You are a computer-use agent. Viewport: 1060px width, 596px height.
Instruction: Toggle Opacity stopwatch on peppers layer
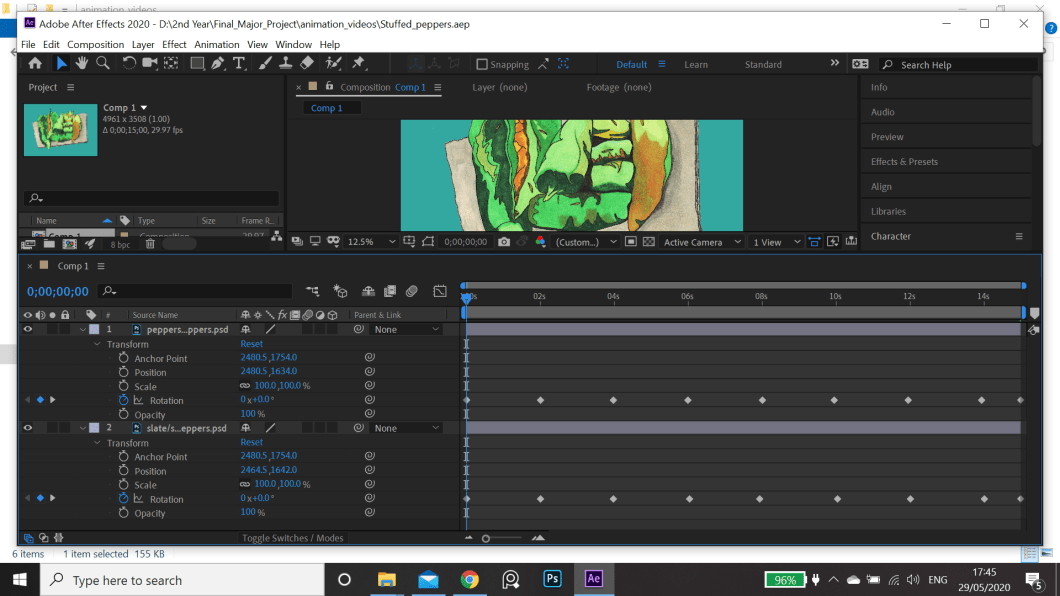tap(123, 414)
